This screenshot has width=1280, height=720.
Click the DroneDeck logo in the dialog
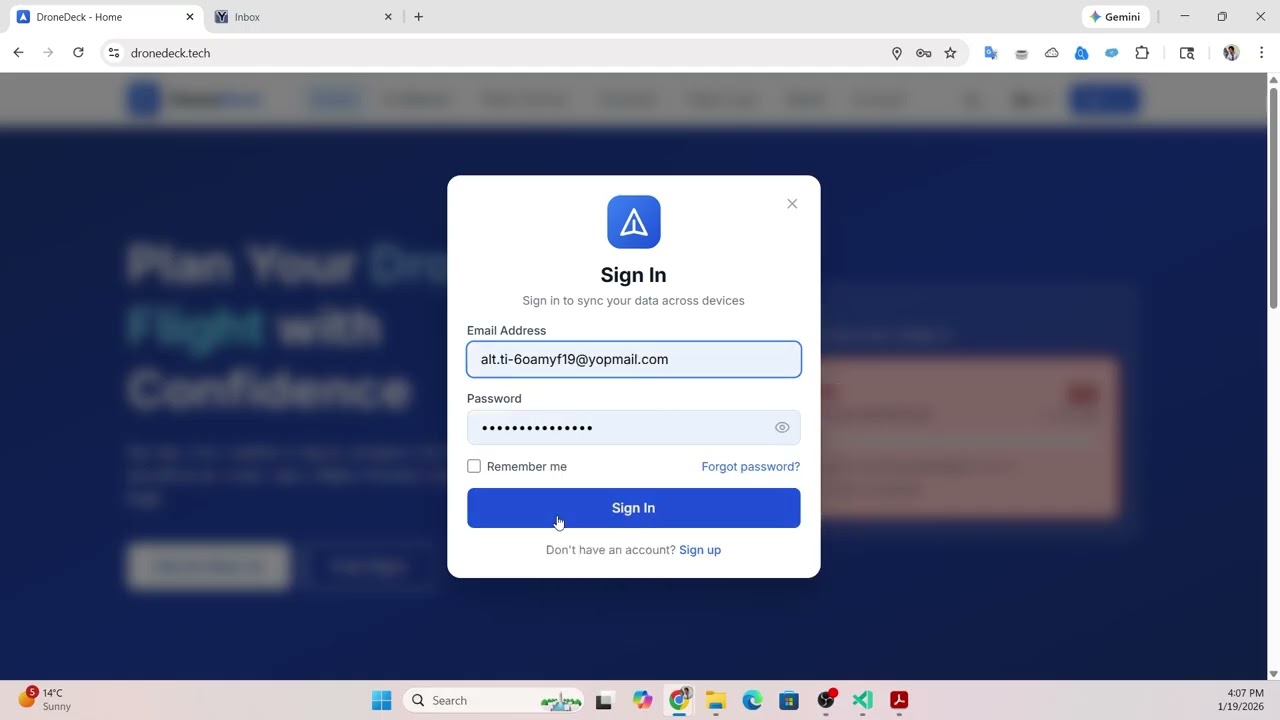click(x=633, y=222)
